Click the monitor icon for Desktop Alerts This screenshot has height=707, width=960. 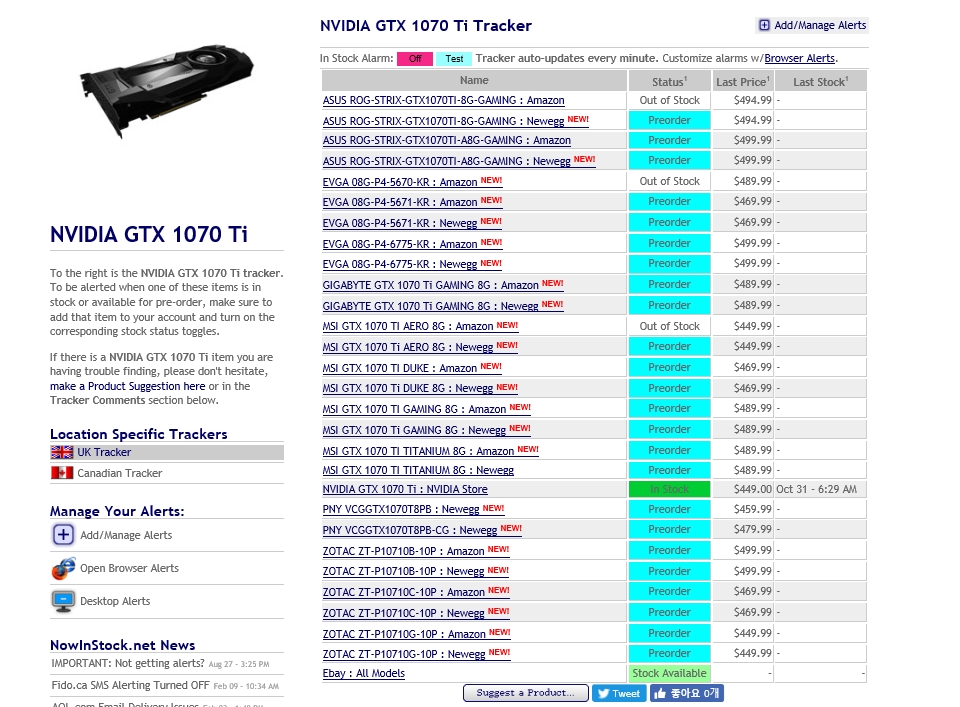tap(63, 601)
